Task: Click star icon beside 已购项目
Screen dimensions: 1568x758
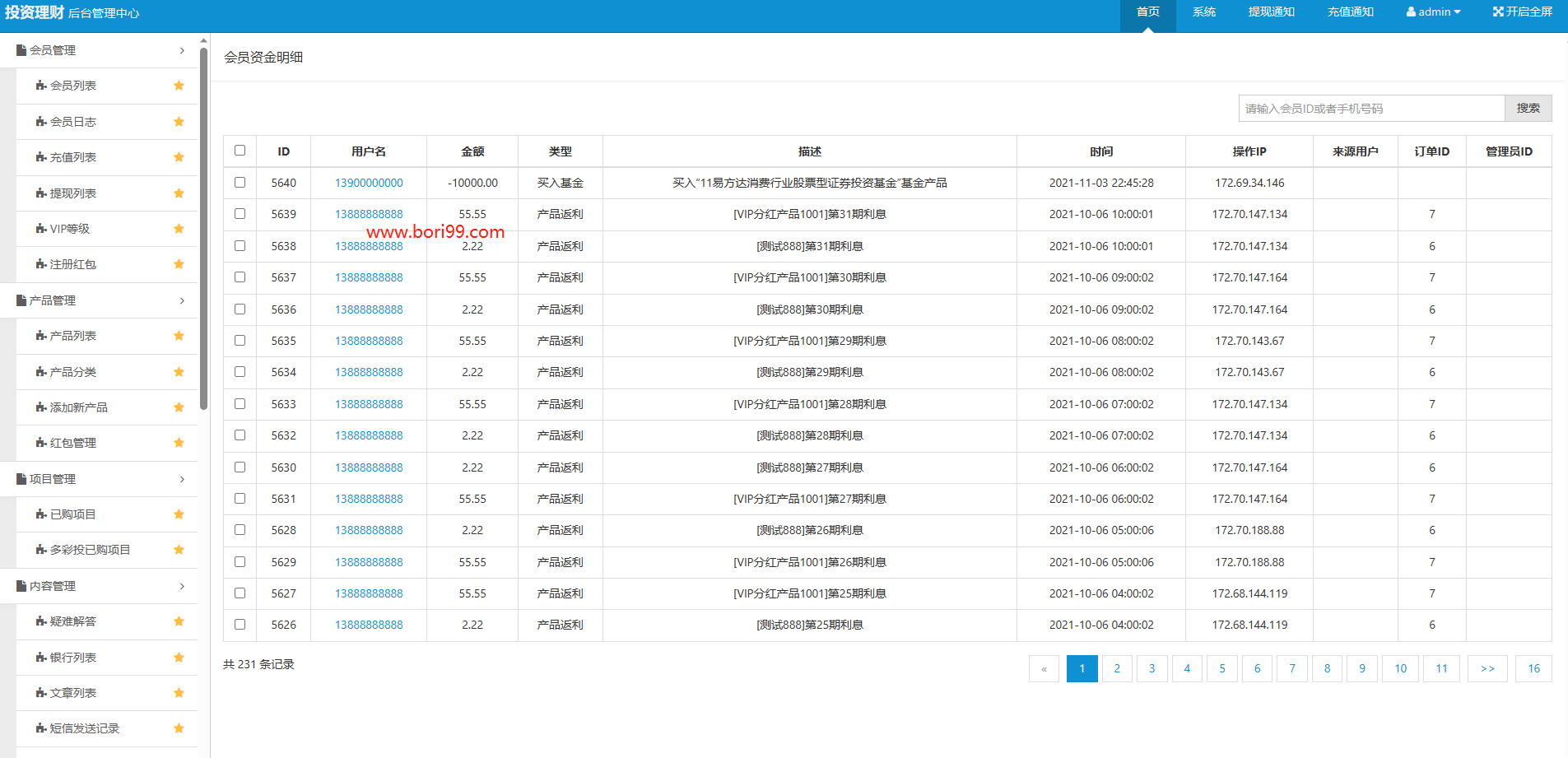Action: tap(179, 514)
